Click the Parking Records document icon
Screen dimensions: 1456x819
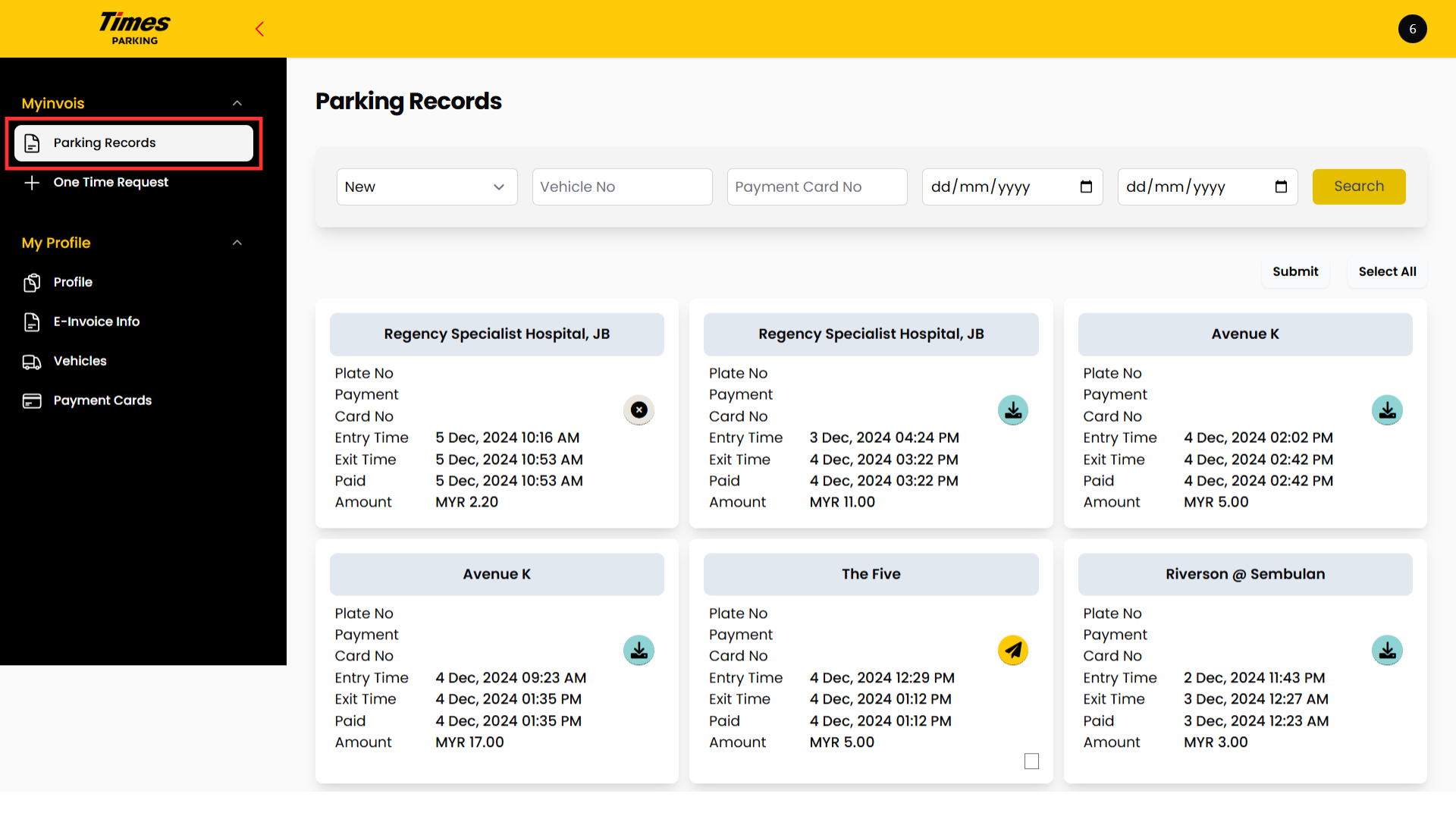pyautogui.click(x=32, y=143)
